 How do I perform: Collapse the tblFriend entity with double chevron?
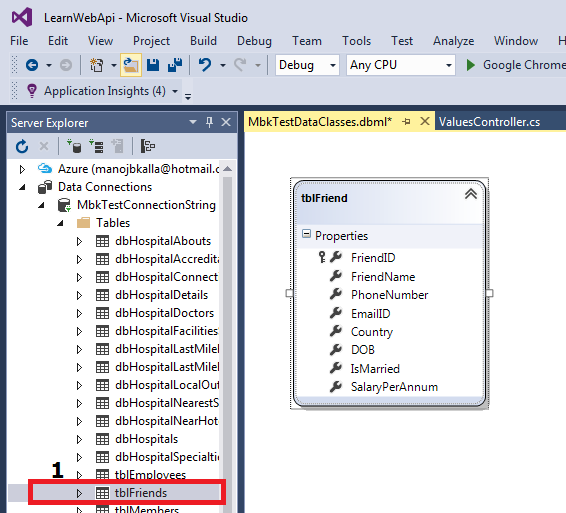(x=471, y=194)
